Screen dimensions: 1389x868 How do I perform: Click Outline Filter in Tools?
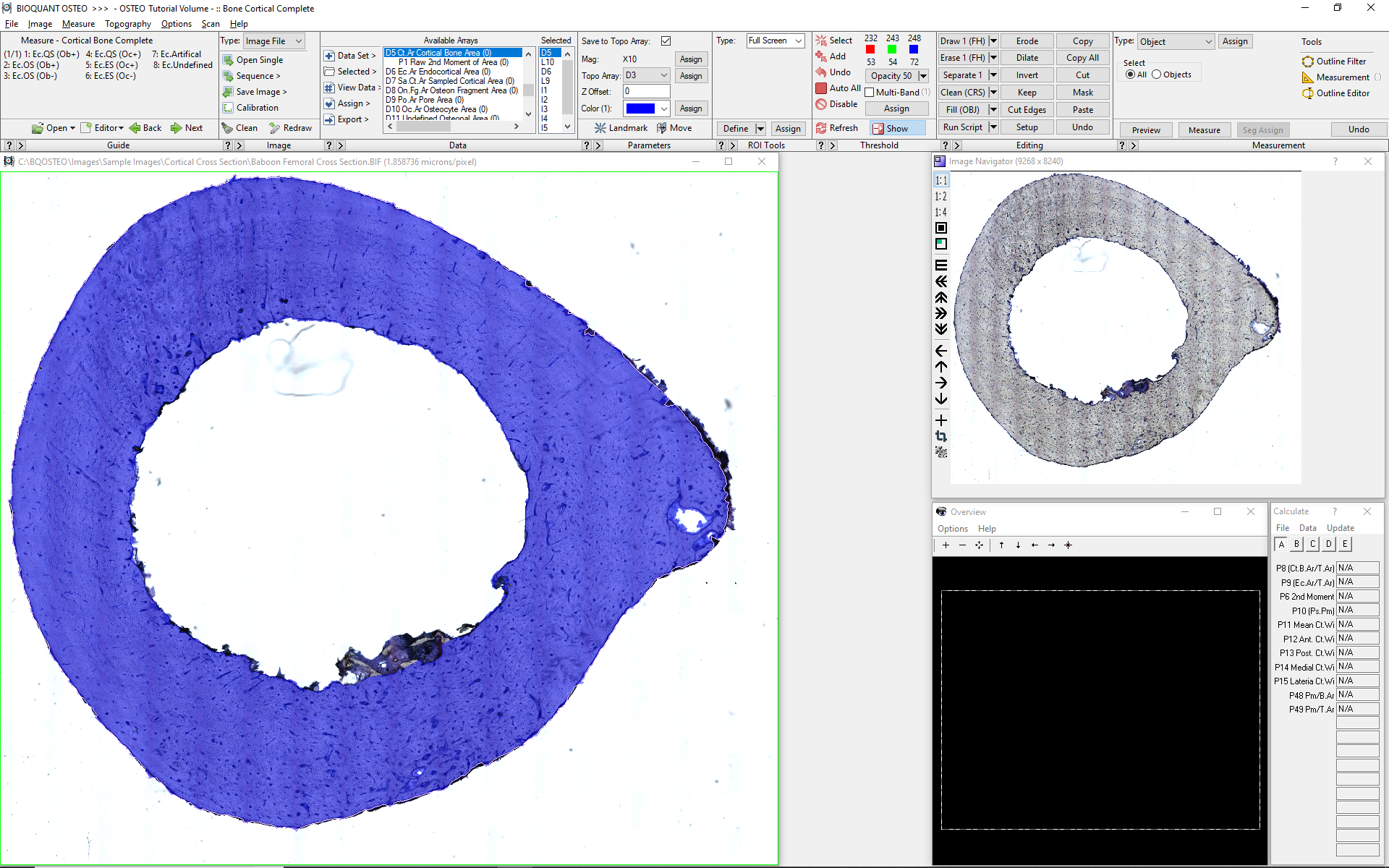point(1334,61)
